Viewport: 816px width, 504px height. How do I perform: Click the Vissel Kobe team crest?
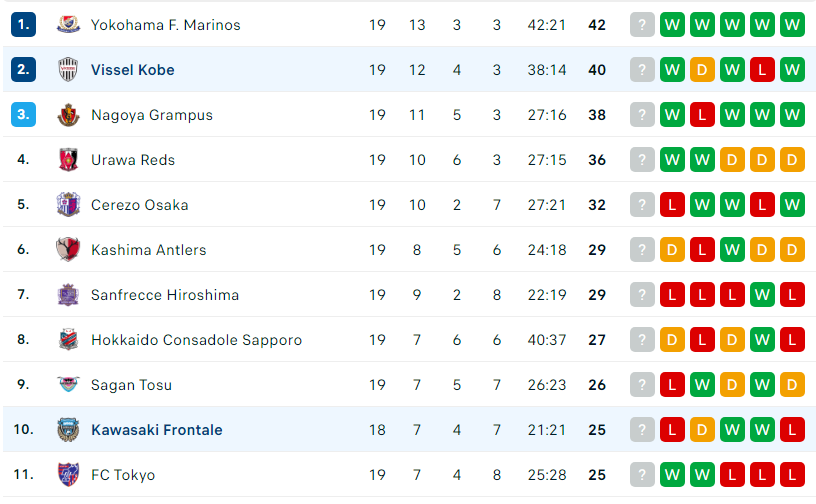[68, 70]
